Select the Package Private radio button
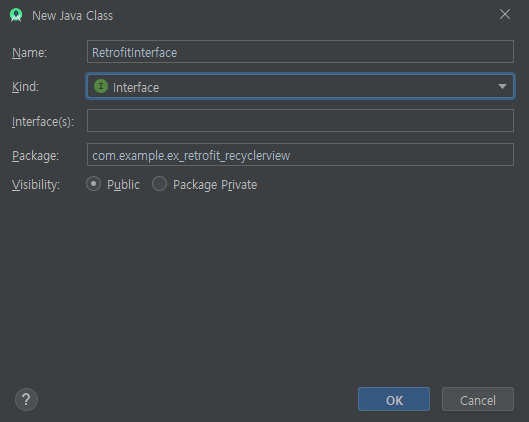529x422 pixels. (159, 184)
